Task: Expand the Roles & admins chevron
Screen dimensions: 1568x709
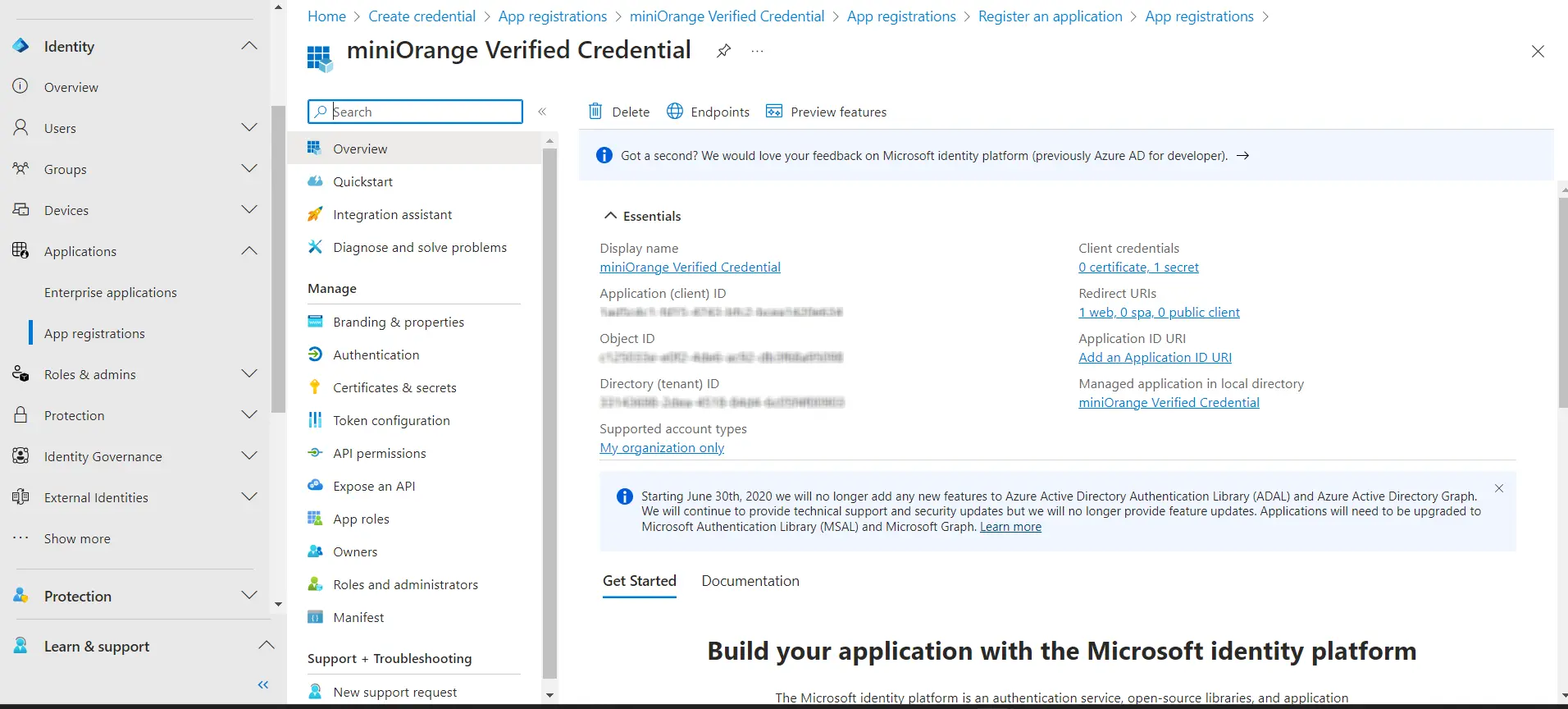Action: point(249,373)
